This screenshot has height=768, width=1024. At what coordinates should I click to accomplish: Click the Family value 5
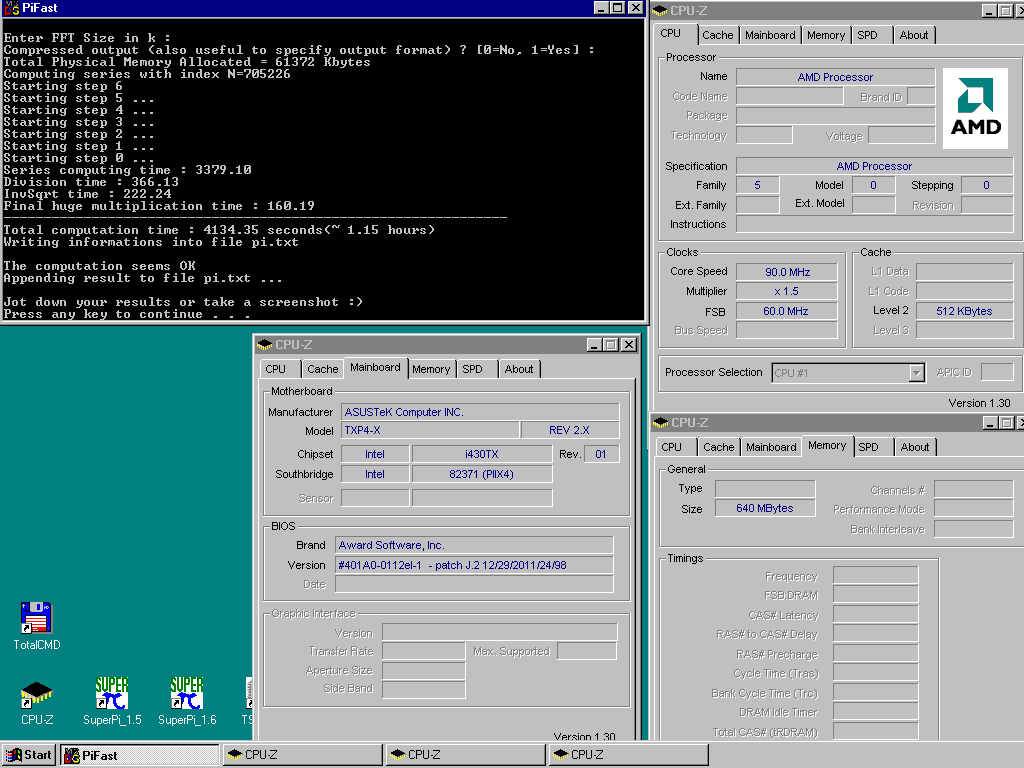pos(758,185)
